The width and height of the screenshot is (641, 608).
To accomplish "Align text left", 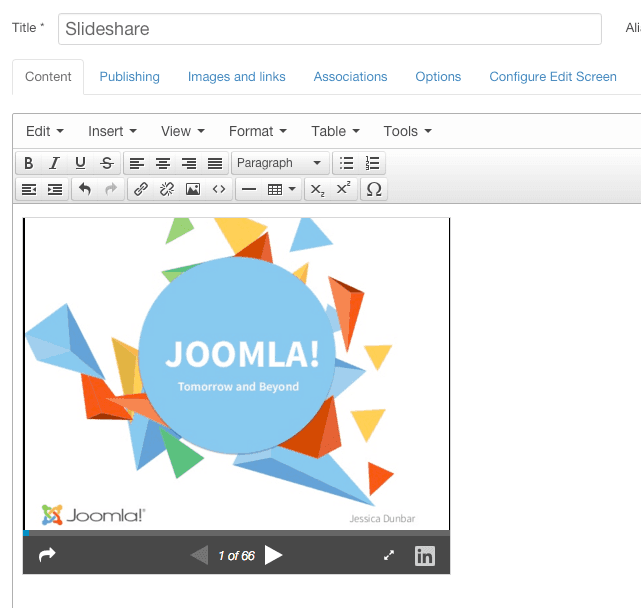I will [x=137, y=163].
